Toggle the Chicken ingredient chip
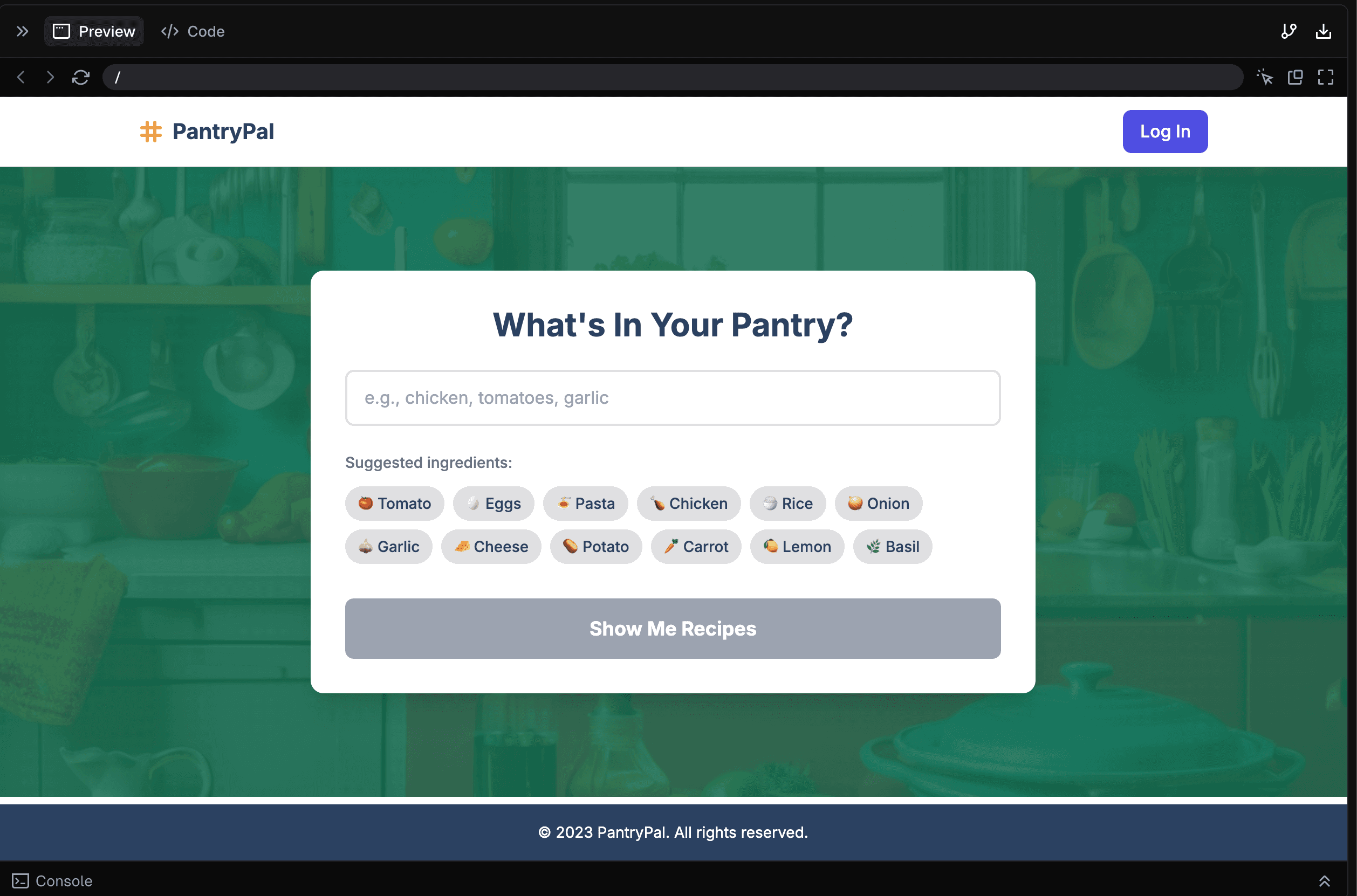This screenshot has width=1357, height=896. click(x=688, y=503)
